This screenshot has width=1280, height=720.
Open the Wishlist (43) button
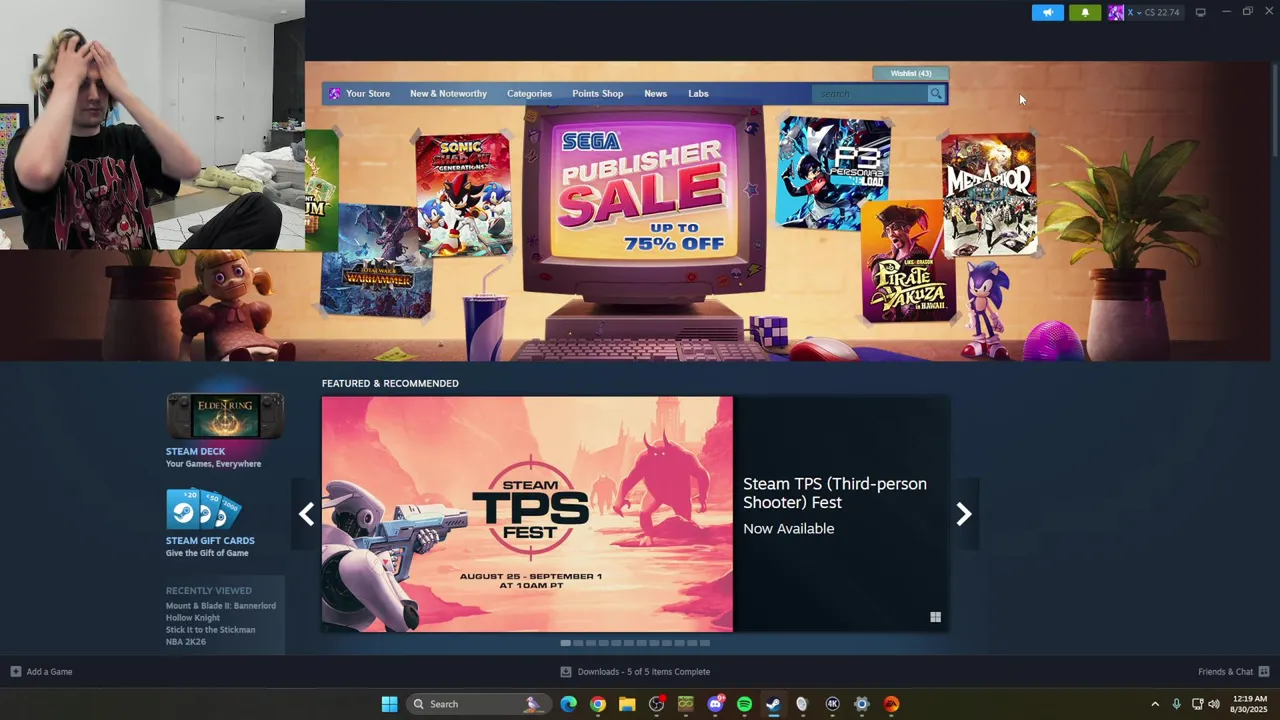(910, 73)
